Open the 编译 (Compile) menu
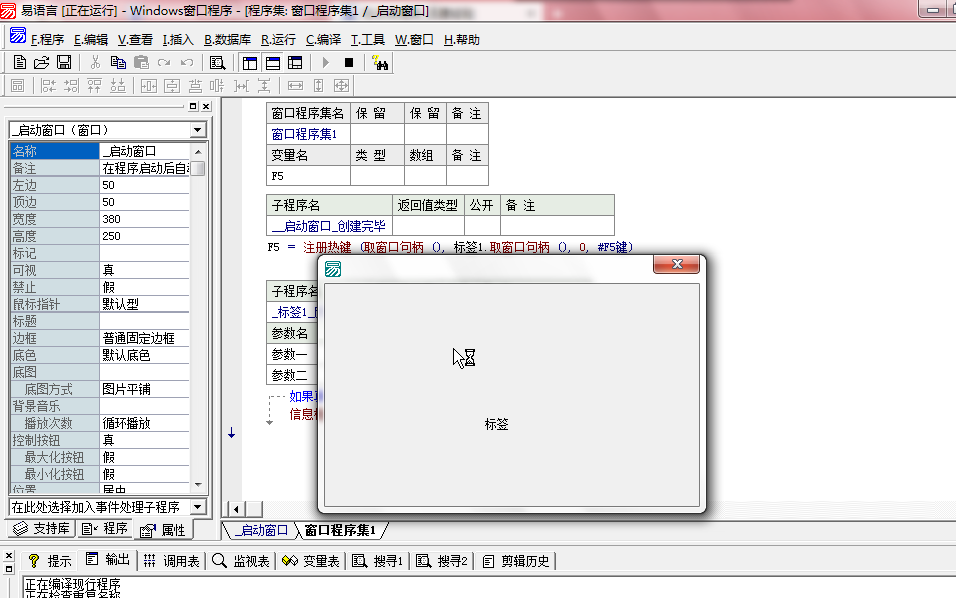The height and width of the screenshot is (598, 956). tap(323, 40)
